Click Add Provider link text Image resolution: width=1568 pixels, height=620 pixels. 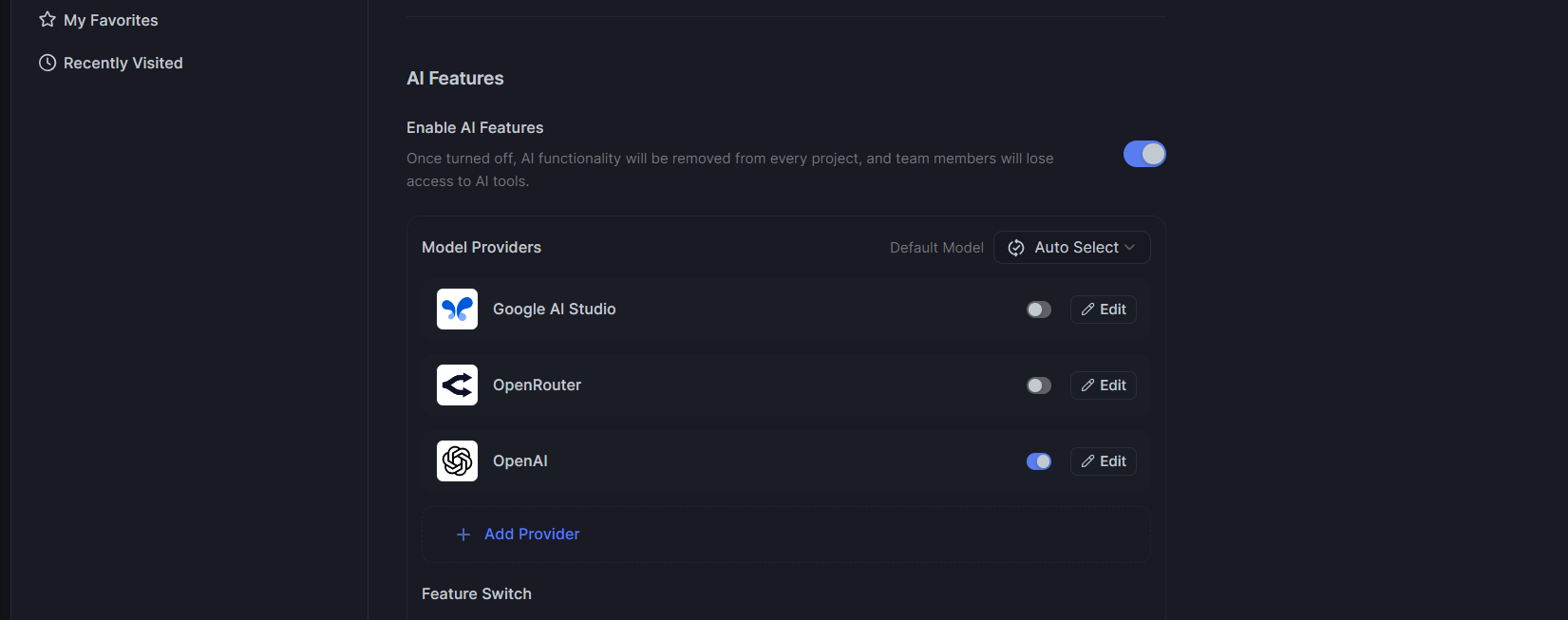pos(532,534)
